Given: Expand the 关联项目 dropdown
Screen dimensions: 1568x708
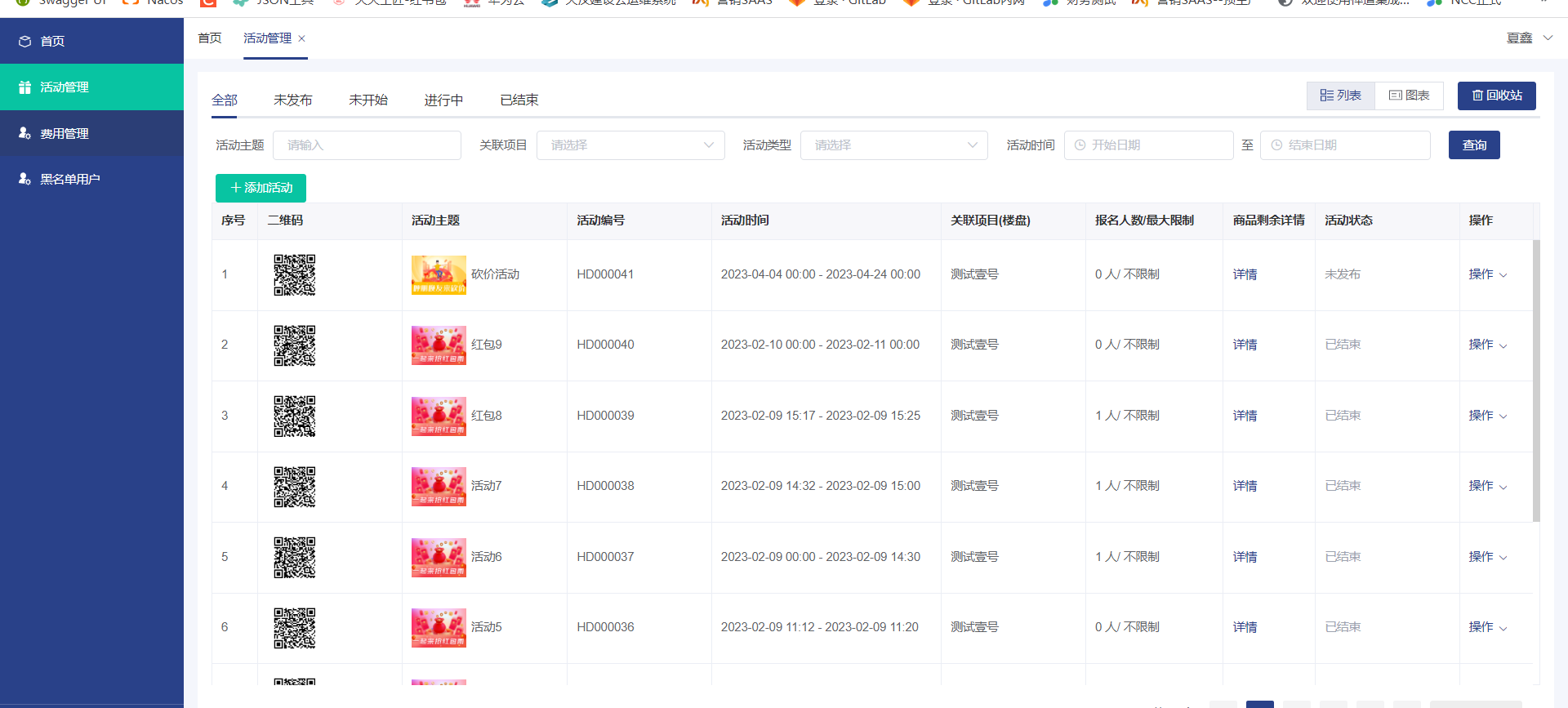Looking at the screenshot, I should 630,145.
